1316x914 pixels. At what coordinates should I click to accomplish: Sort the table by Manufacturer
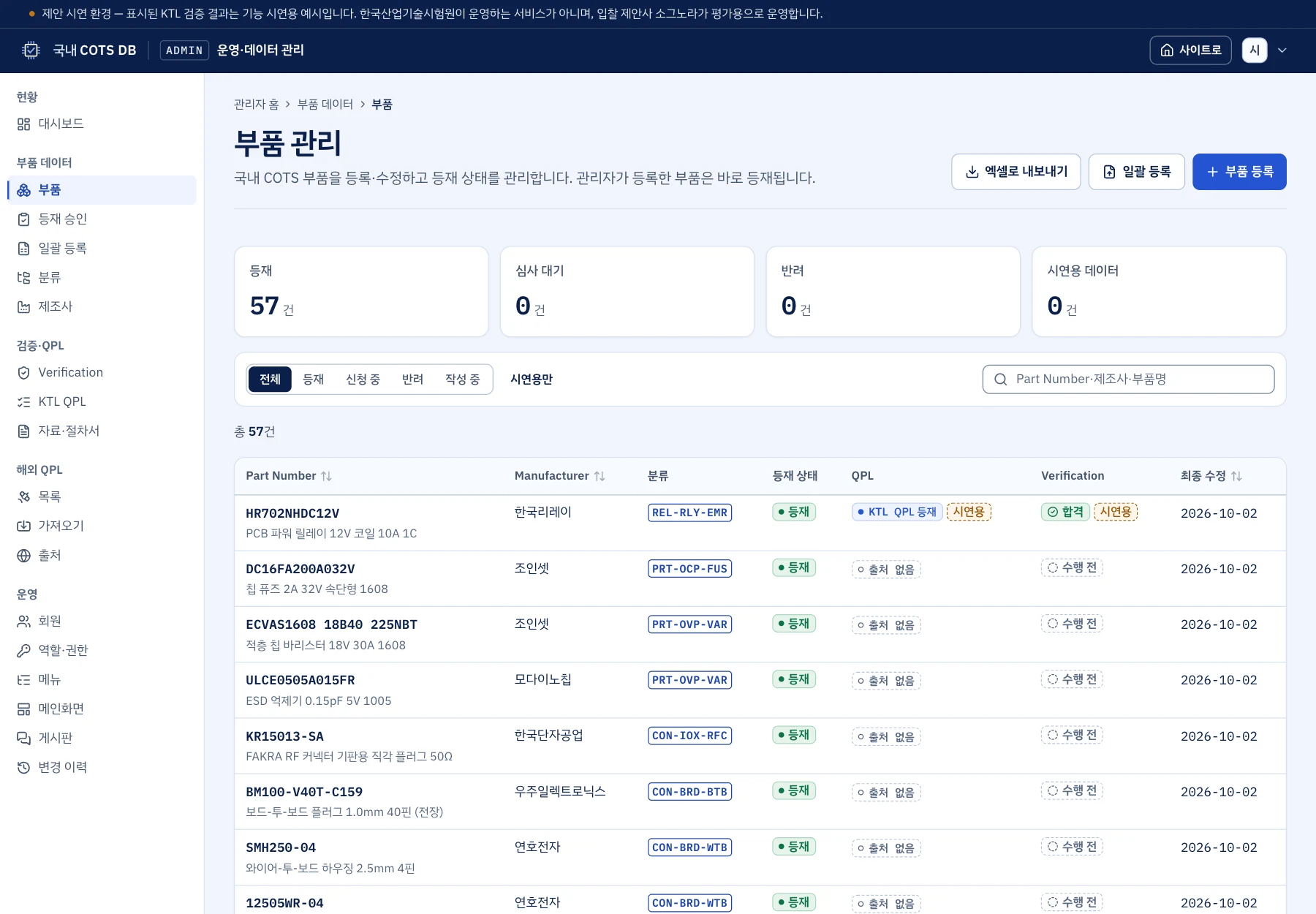point(560,476)
